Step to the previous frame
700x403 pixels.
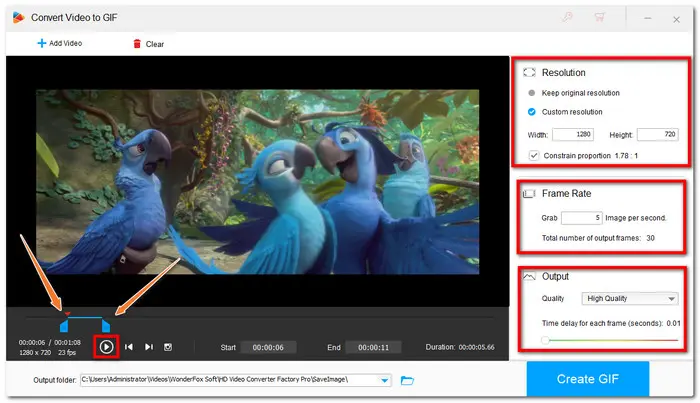pos(129,347)
